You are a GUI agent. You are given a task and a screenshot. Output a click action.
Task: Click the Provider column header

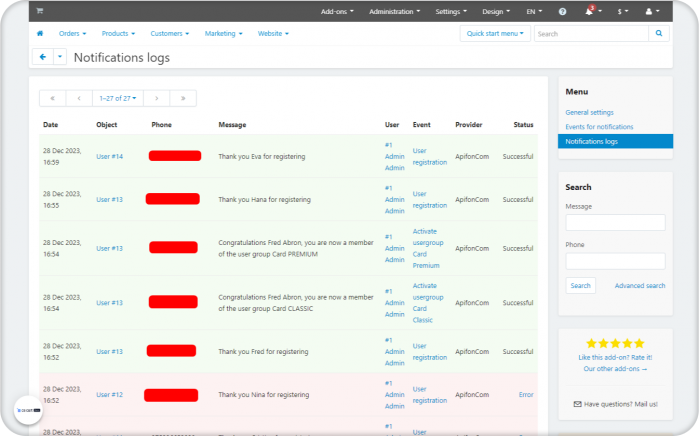469,125
